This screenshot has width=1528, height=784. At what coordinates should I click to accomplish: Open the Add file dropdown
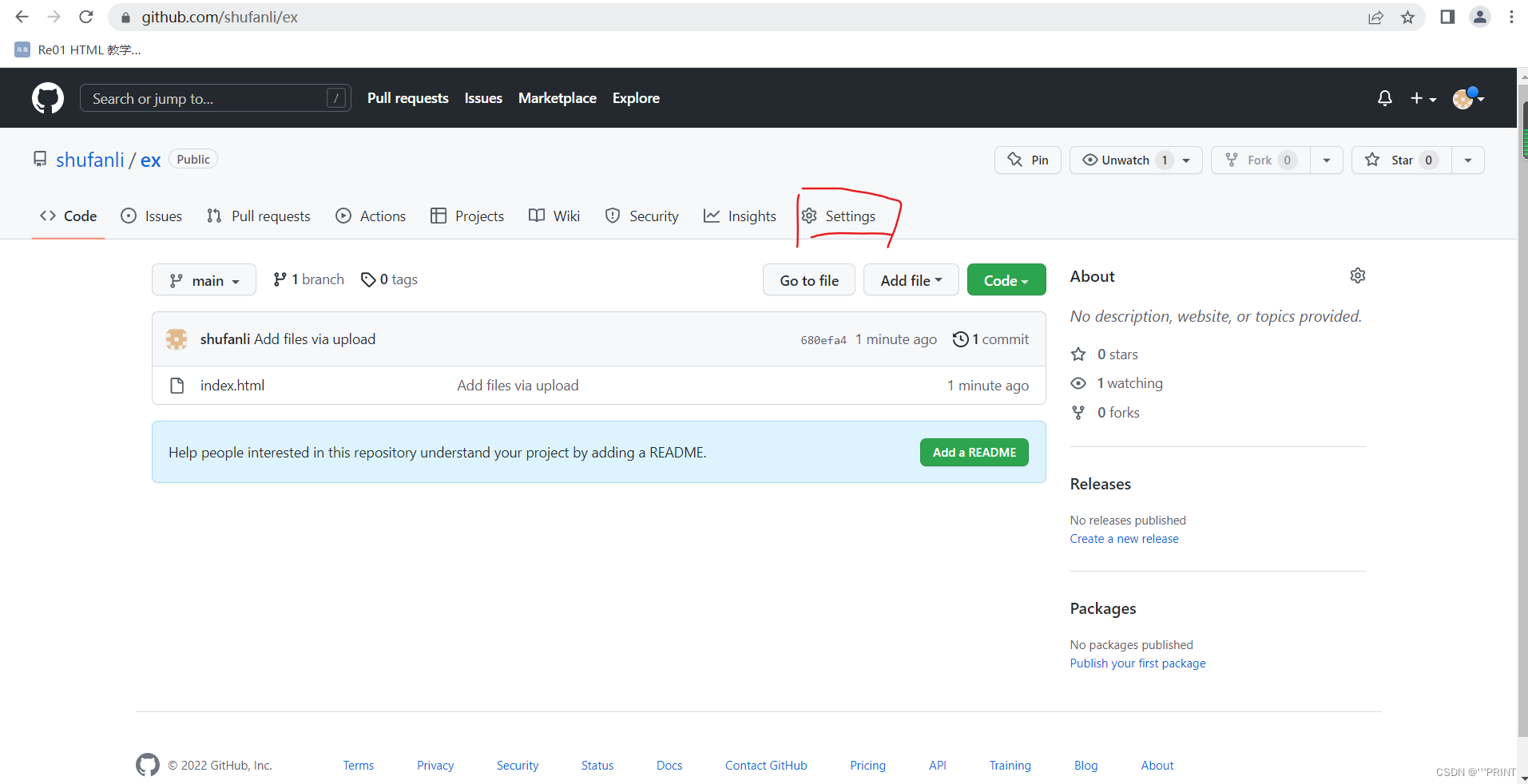pos(911,280)
